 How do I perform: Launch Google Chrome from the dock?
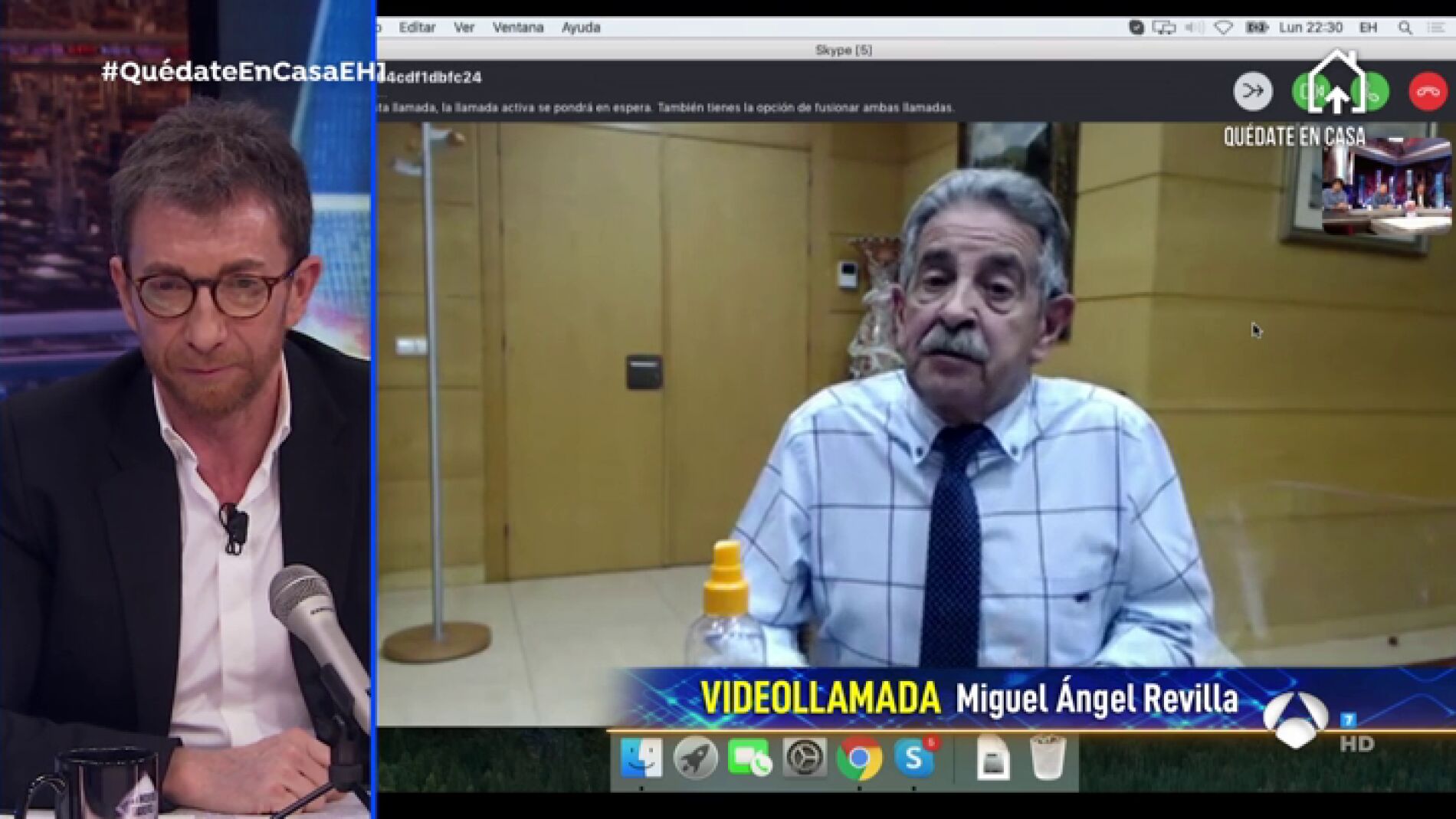[x=859, y=758]
